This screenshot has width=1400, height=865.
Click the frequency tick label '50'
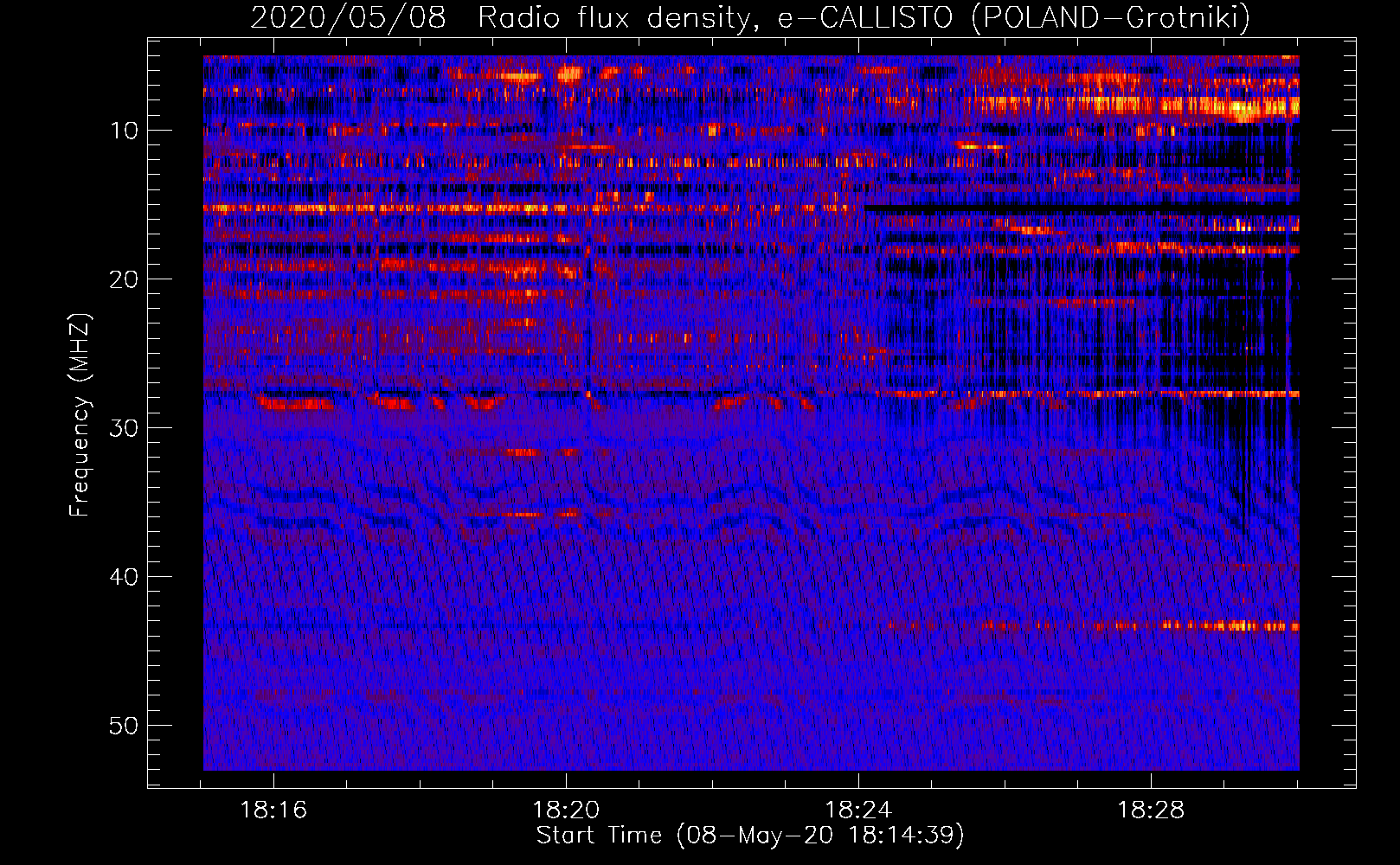[125, 726]
